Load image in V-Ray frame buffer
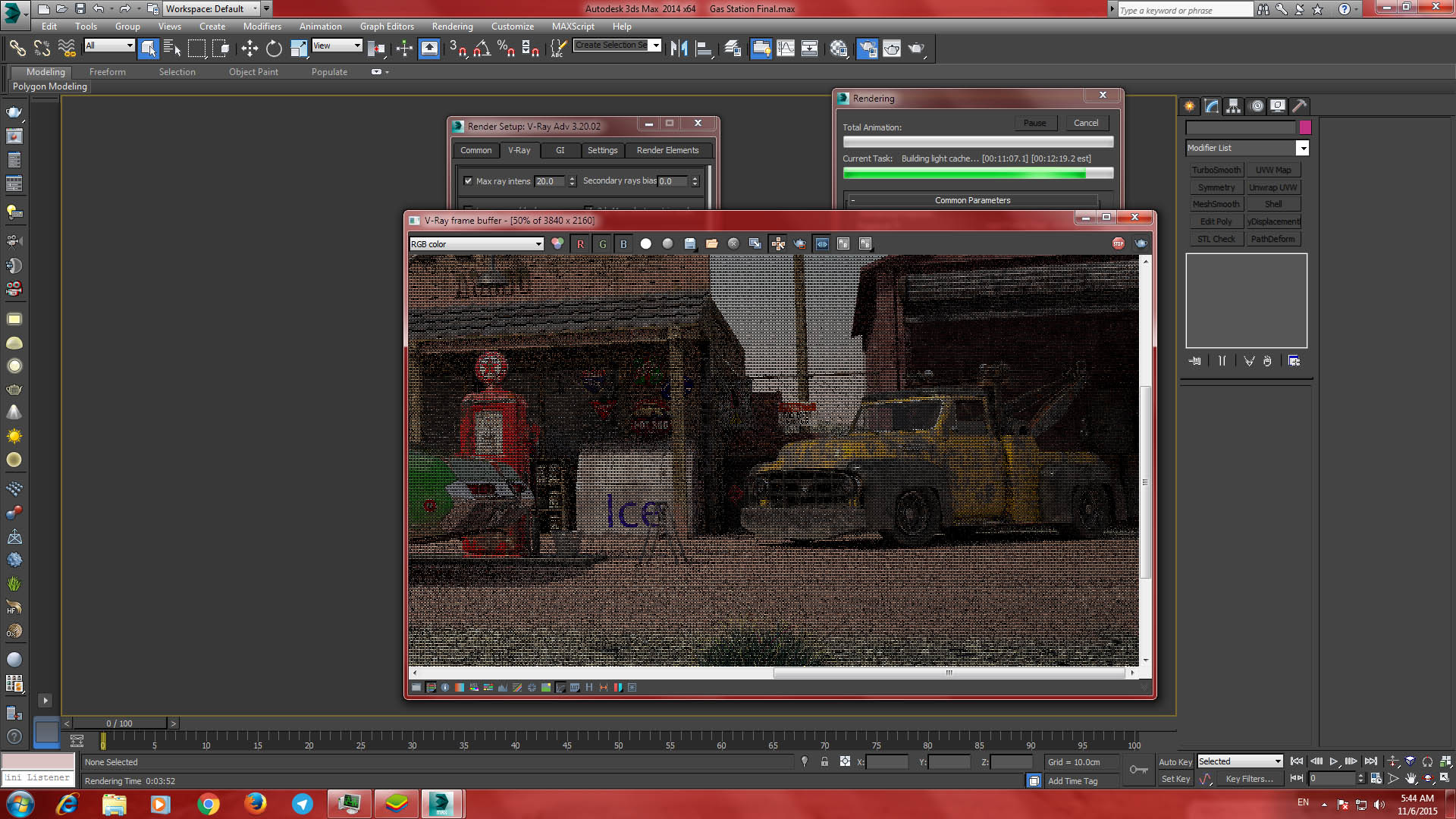Screen dimensions: 1456x819 point(711,243)
